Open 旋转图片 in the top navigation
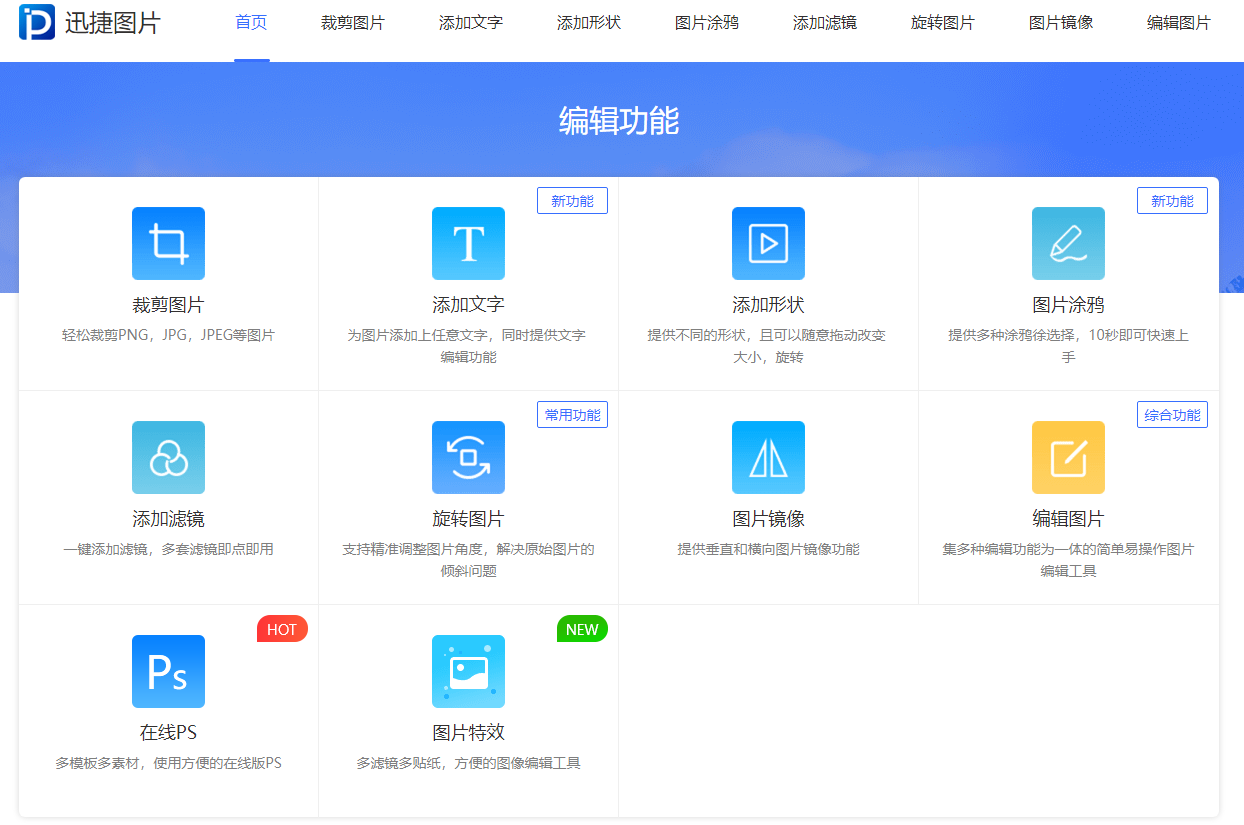Image resolution: width=1244 pixels, height=825 pixels. (943, 22)
